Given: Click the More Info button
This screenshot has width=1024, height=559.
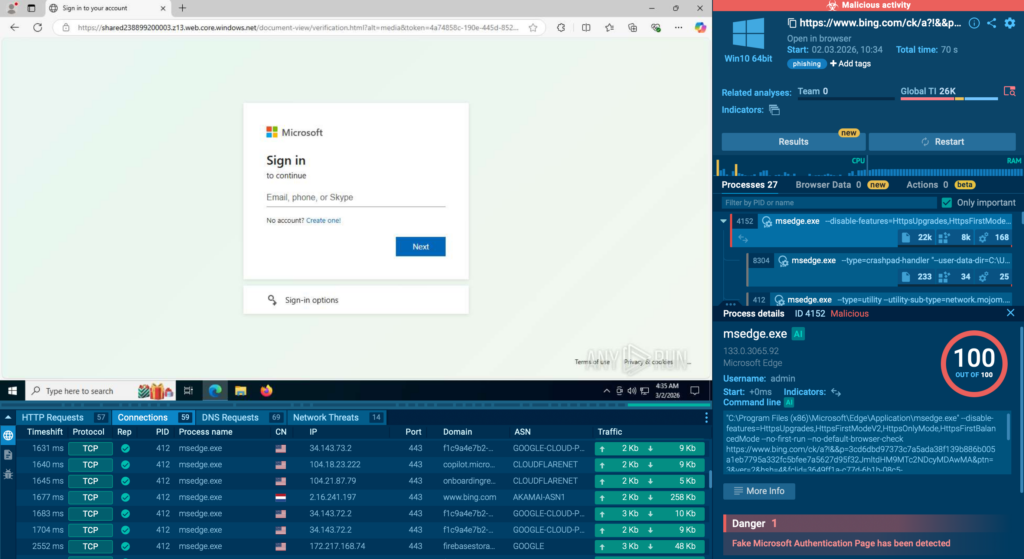Looking at the screenshot, I should 759,491.
